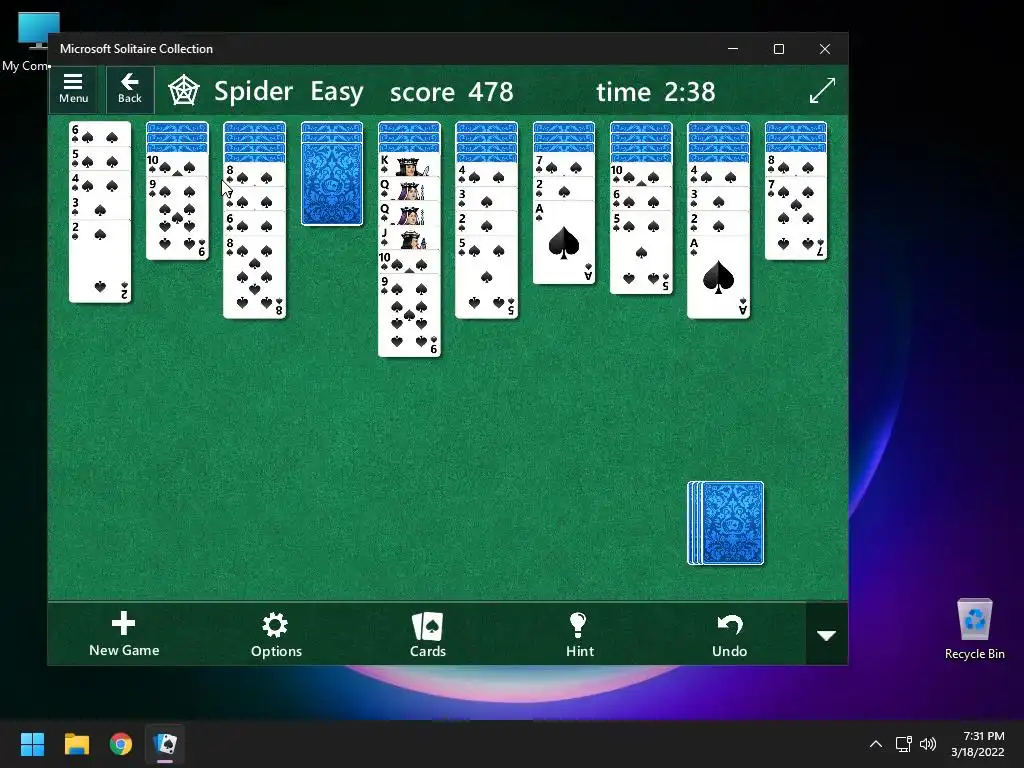Image resolution: width=1024 pixels, height=768 pixels.
Task: Open File Explorer from the taskbar
Action: tap(76, 744)
